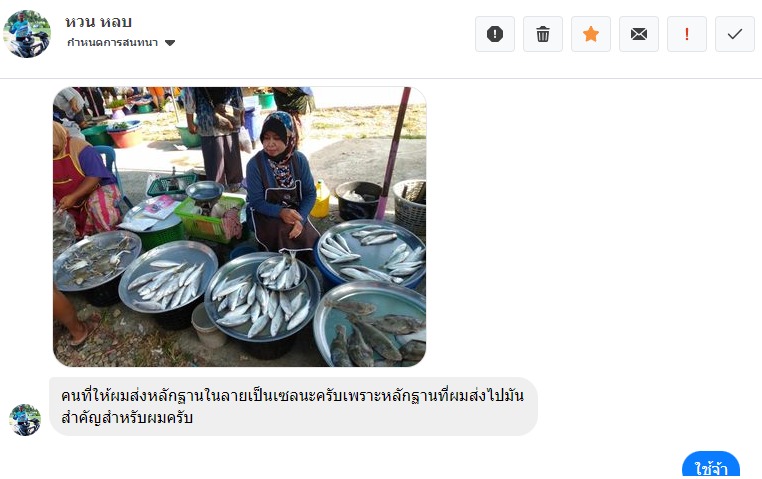Click the header profile picture avatar
This screenshot has height=479, width=762.
coord(27,34)
